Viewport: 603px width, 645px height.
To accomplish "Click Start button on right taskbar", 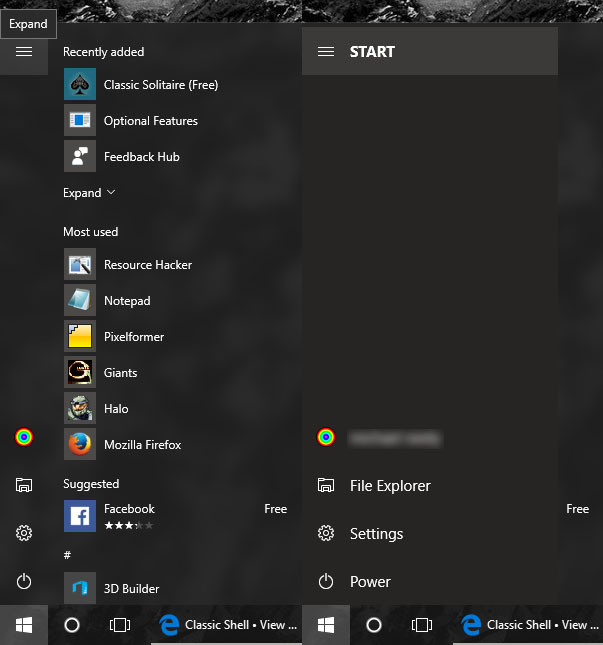I will (326, 625).
